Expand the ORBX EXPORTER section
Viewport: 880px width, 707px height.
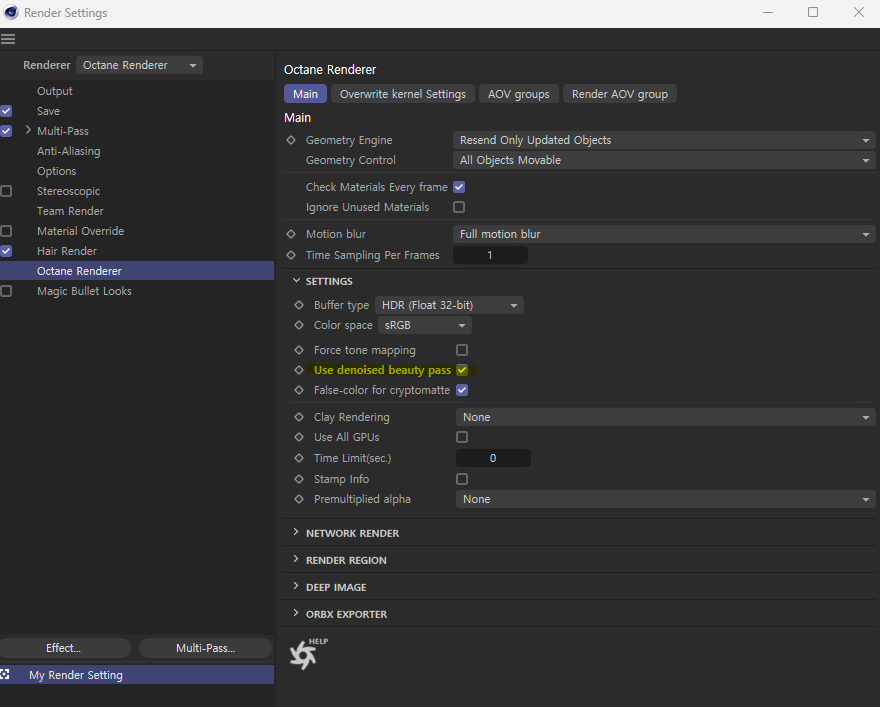(296, 613)
